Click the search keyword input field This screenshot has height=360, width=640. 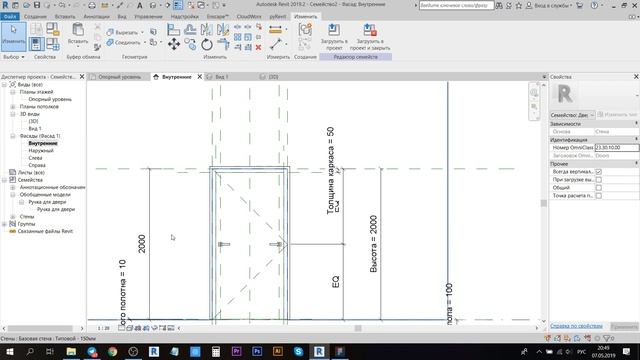pos(456,5)
